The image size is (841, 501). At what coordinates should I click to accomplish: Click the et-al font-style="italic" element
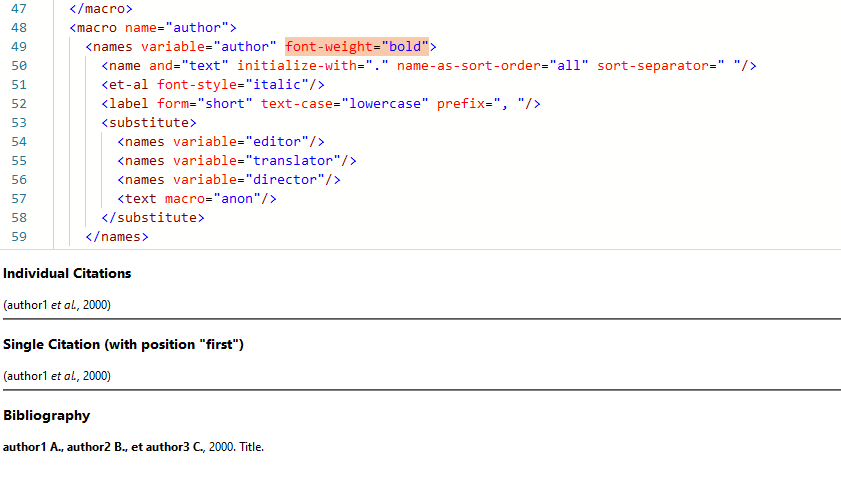pos(212,84)
